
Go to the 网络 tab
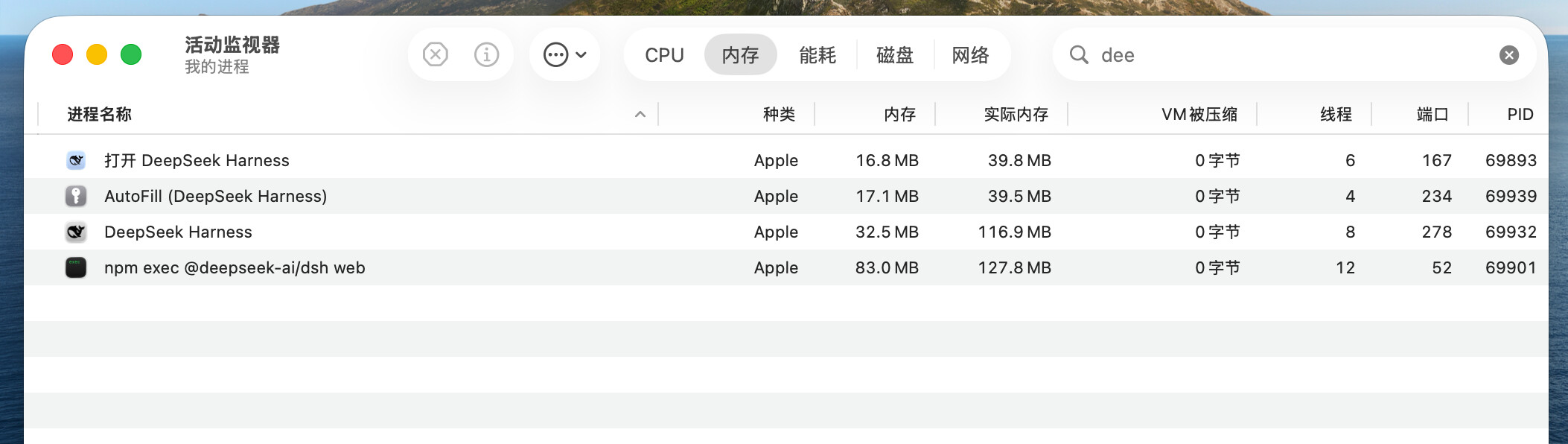pyautogui.click(x=971, y=55)
